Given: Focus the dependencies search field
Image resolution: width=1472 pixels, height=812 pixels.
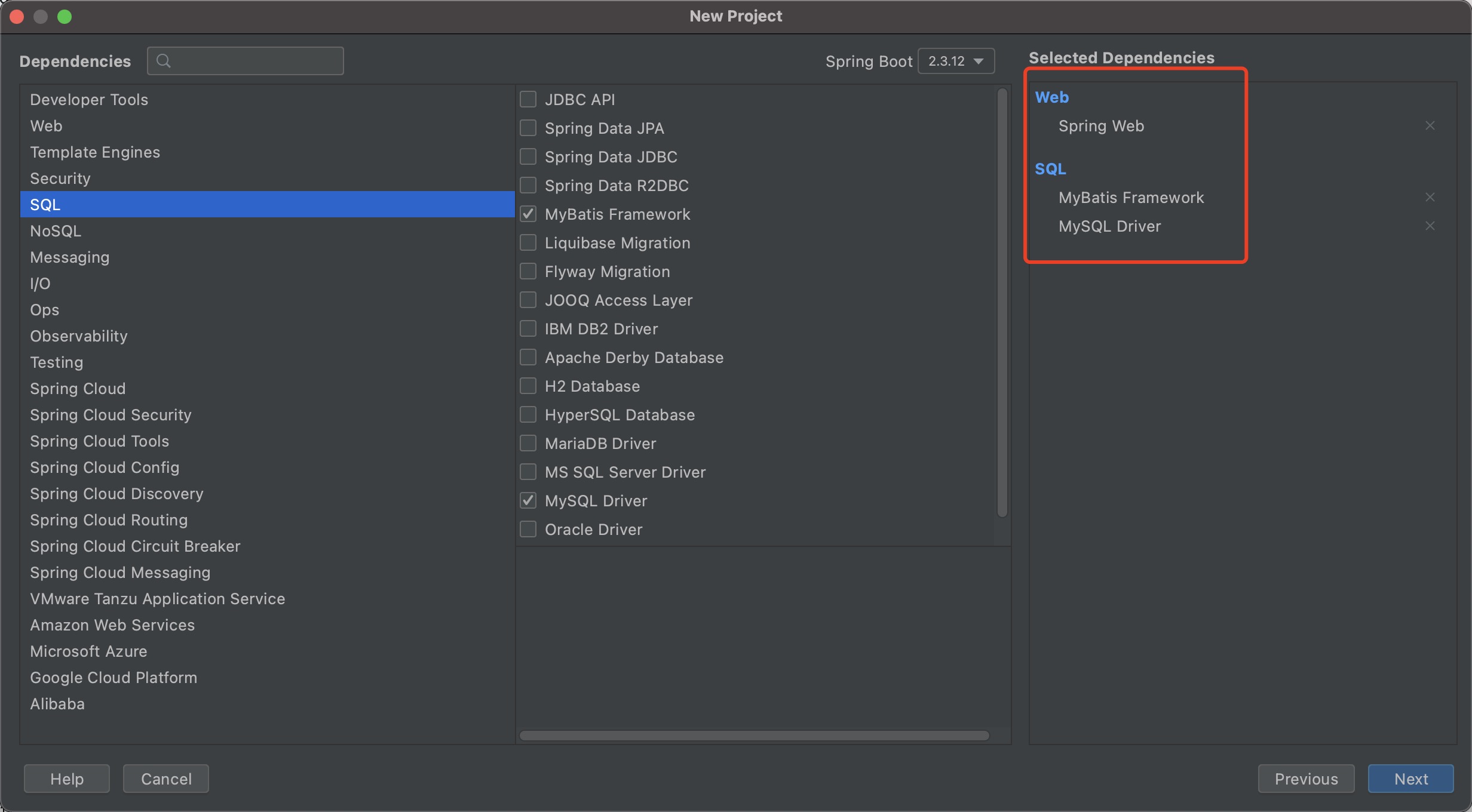Looking at the screenshot, I should pos(246,61).
